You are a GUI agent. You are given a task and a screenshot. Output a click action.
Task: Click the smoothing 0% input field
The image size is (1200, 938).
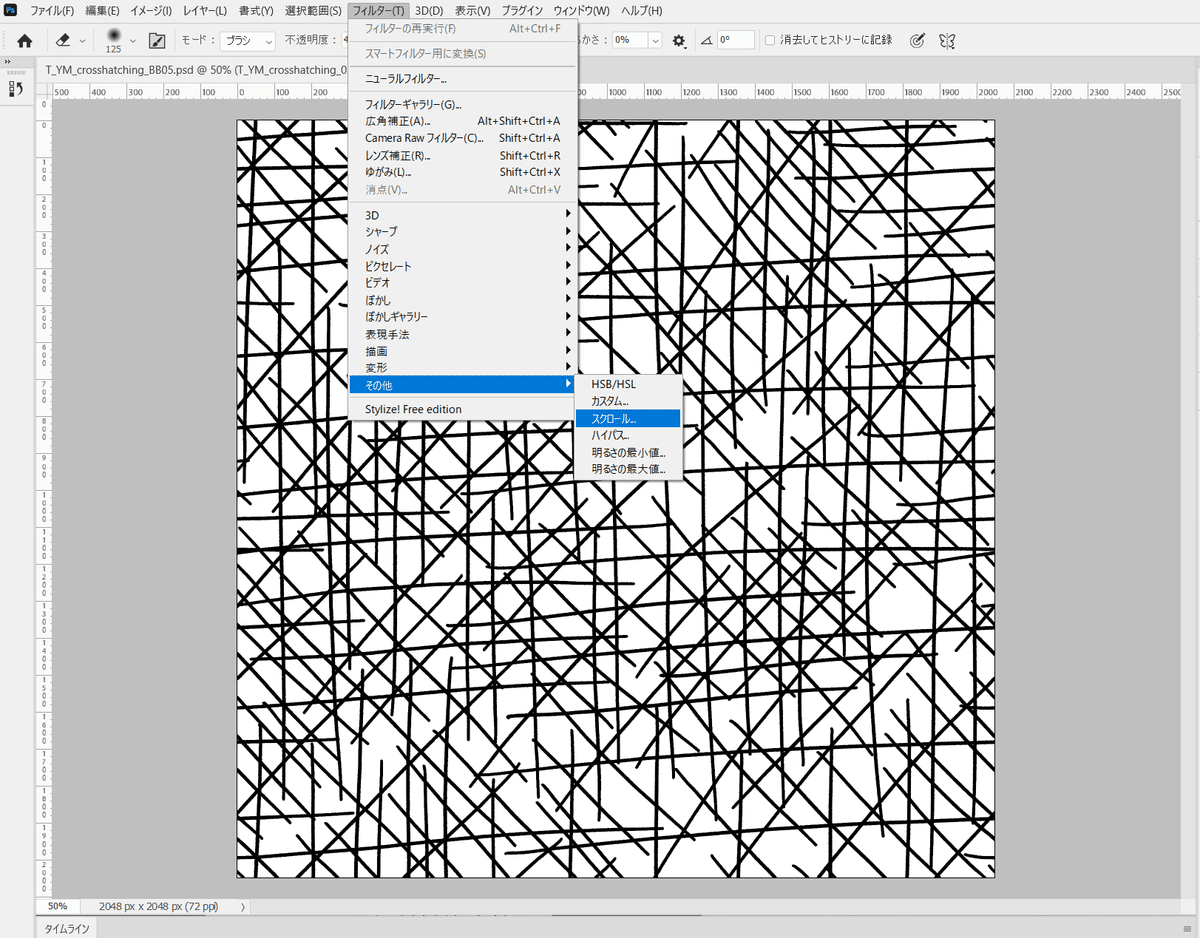coord(629,41)
